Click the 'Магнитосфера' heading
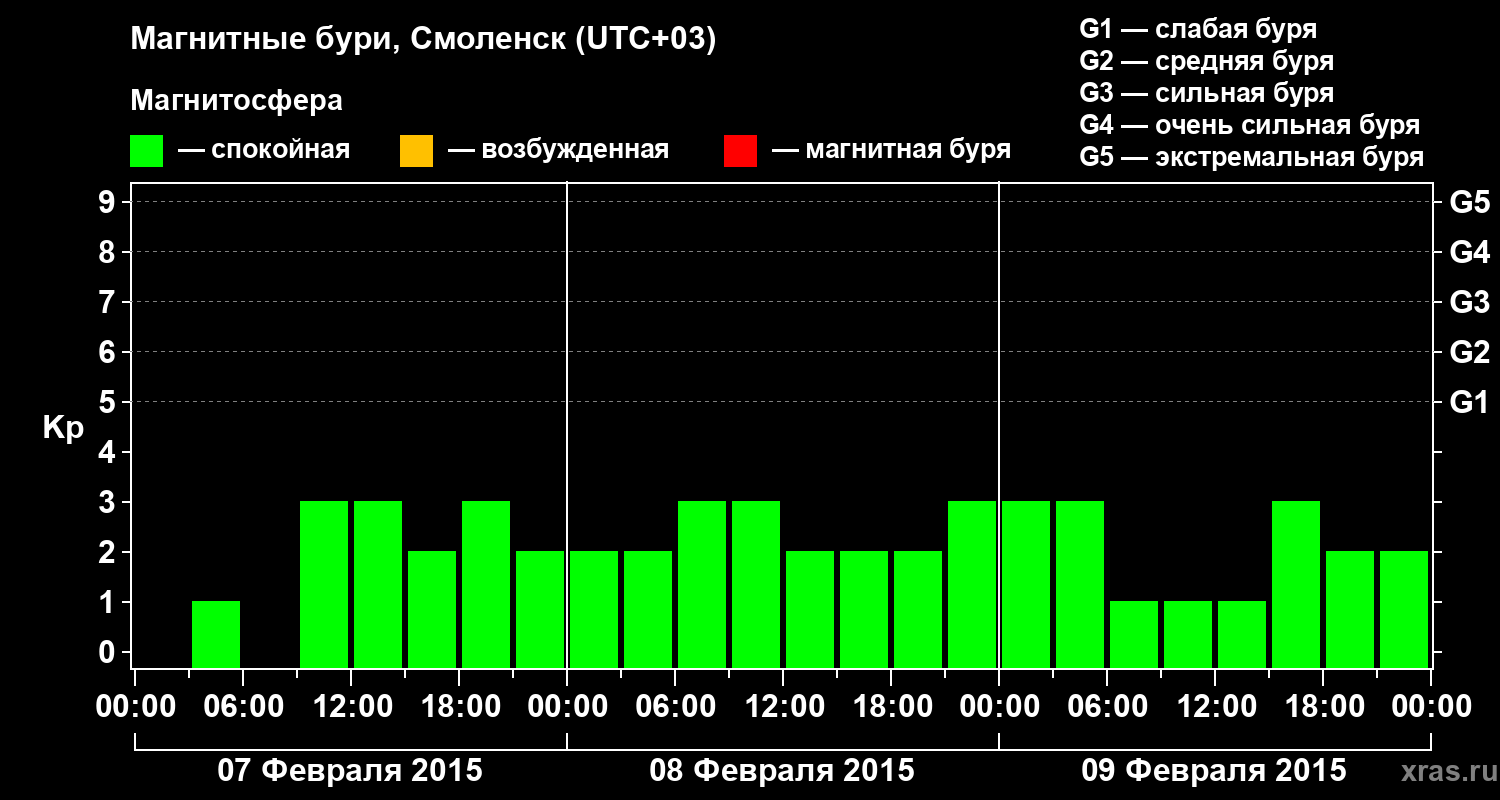Image resolution: width=1500 pixels, height=800 pixels. (x=237, y=101)
